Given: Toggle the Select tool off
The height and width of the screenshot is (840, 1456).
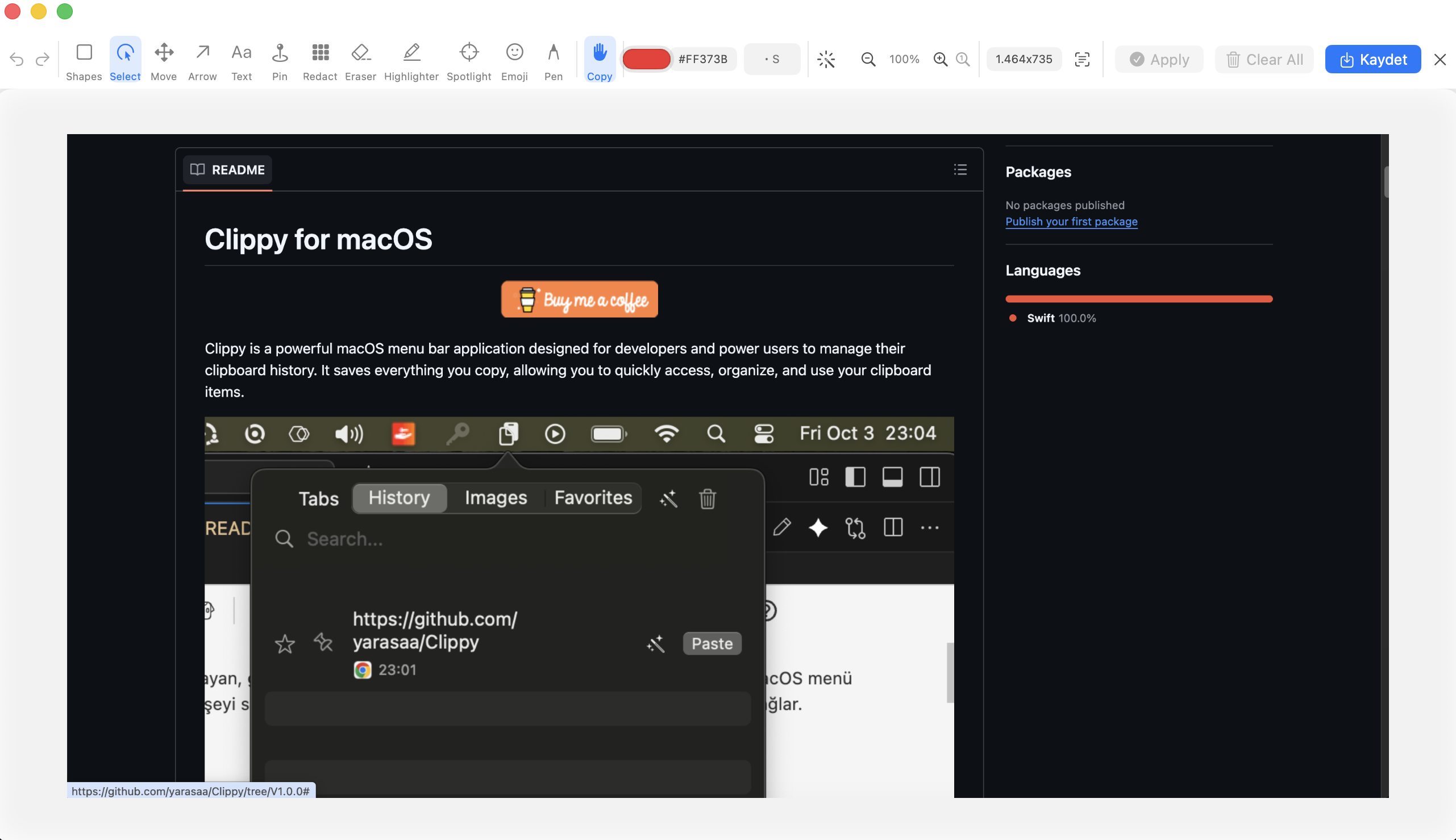Looking at the screenshot, I should click(x=124, y=59).
